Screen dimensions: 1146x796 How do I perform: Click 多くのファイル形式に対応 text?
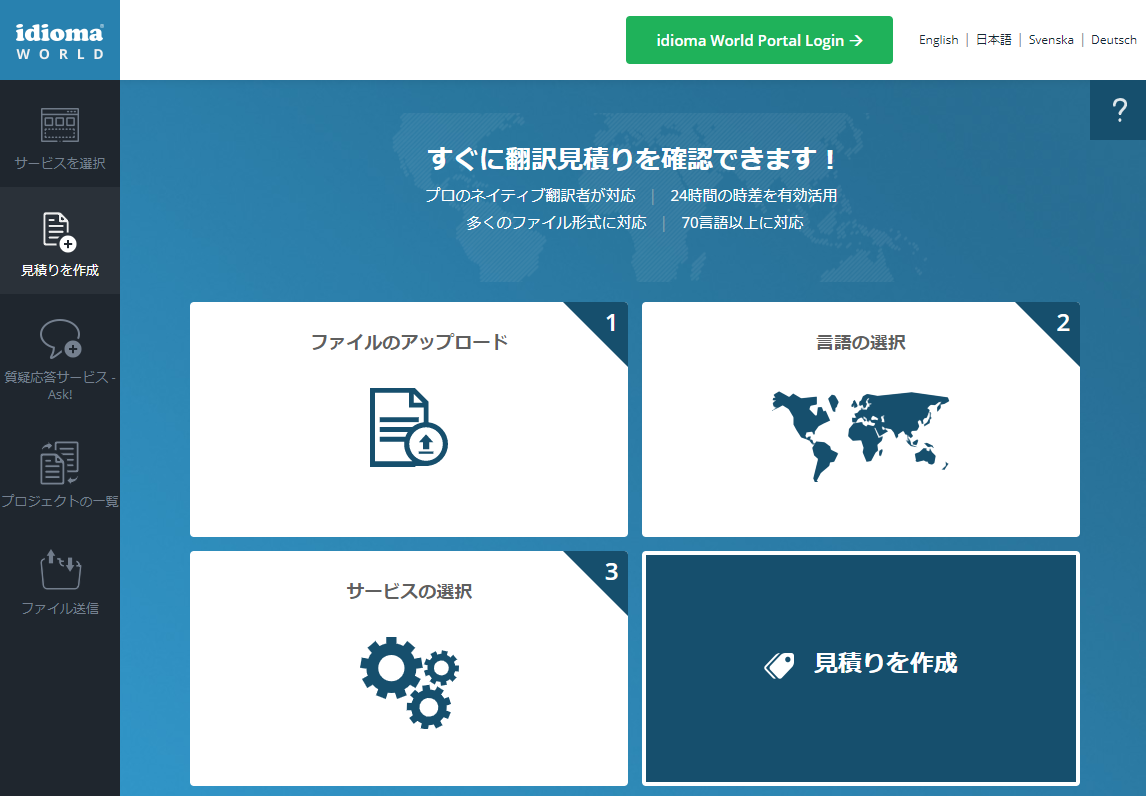click(556, 222)
